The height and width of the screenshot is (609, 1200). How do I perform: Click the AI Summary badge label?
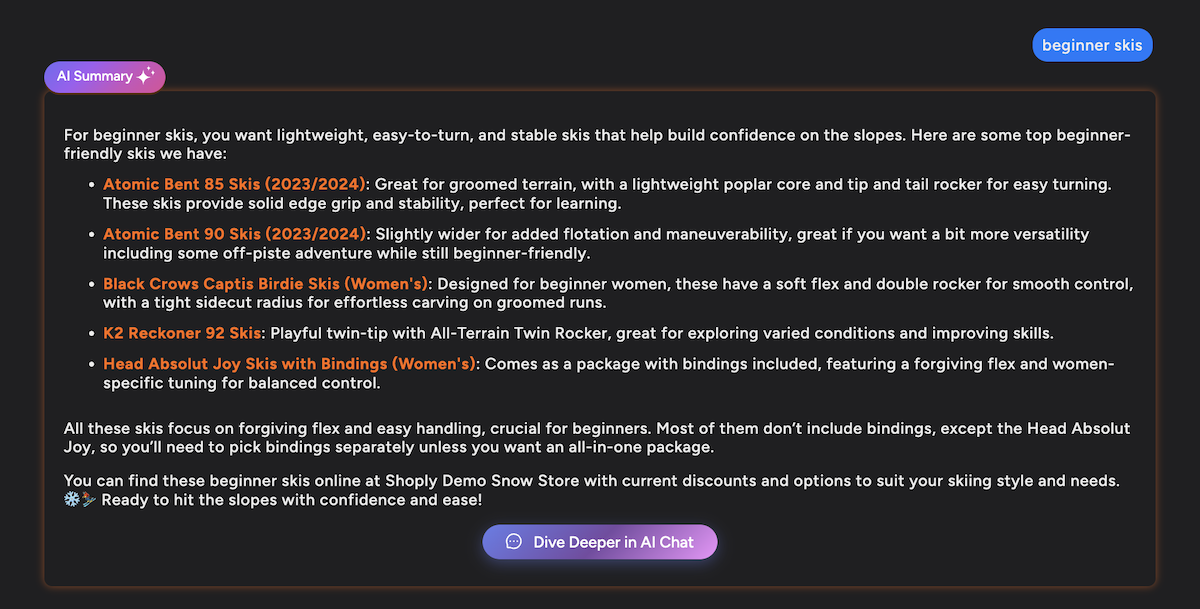(x=95, y=76)
